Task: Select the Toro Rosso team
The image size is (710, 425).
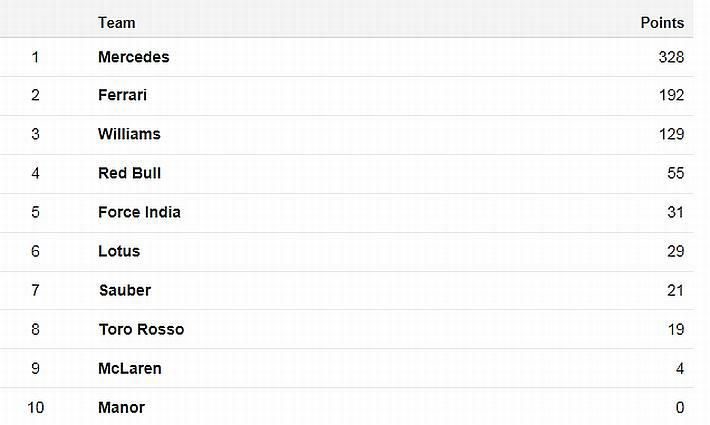Action: point(141,329)
